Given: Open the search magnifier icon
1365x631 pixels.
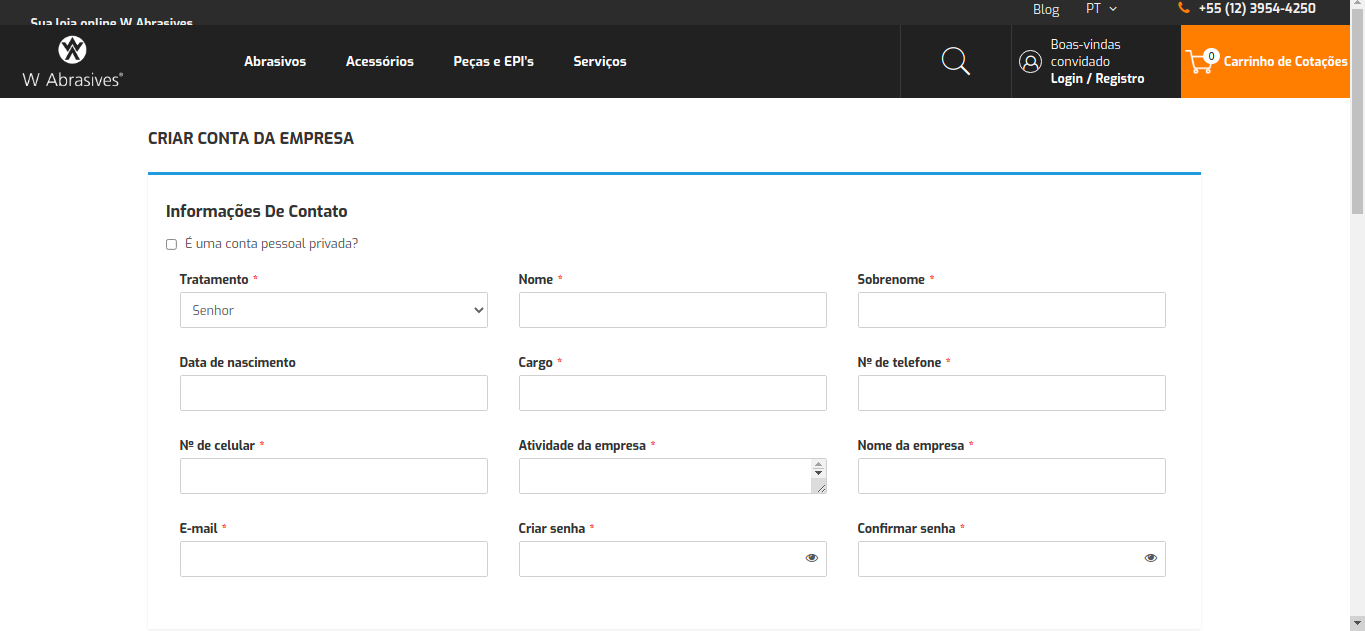Looking at the screenshot, I should click(x=956, y=61).
